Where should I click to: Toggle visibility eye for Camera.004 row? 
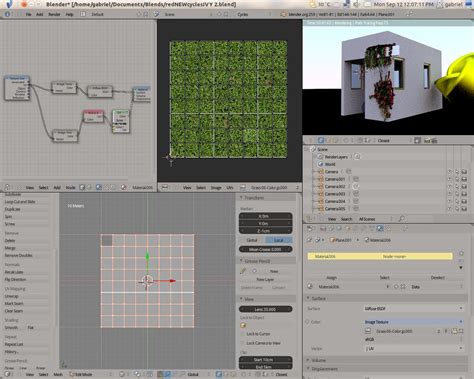click(450, 201)
